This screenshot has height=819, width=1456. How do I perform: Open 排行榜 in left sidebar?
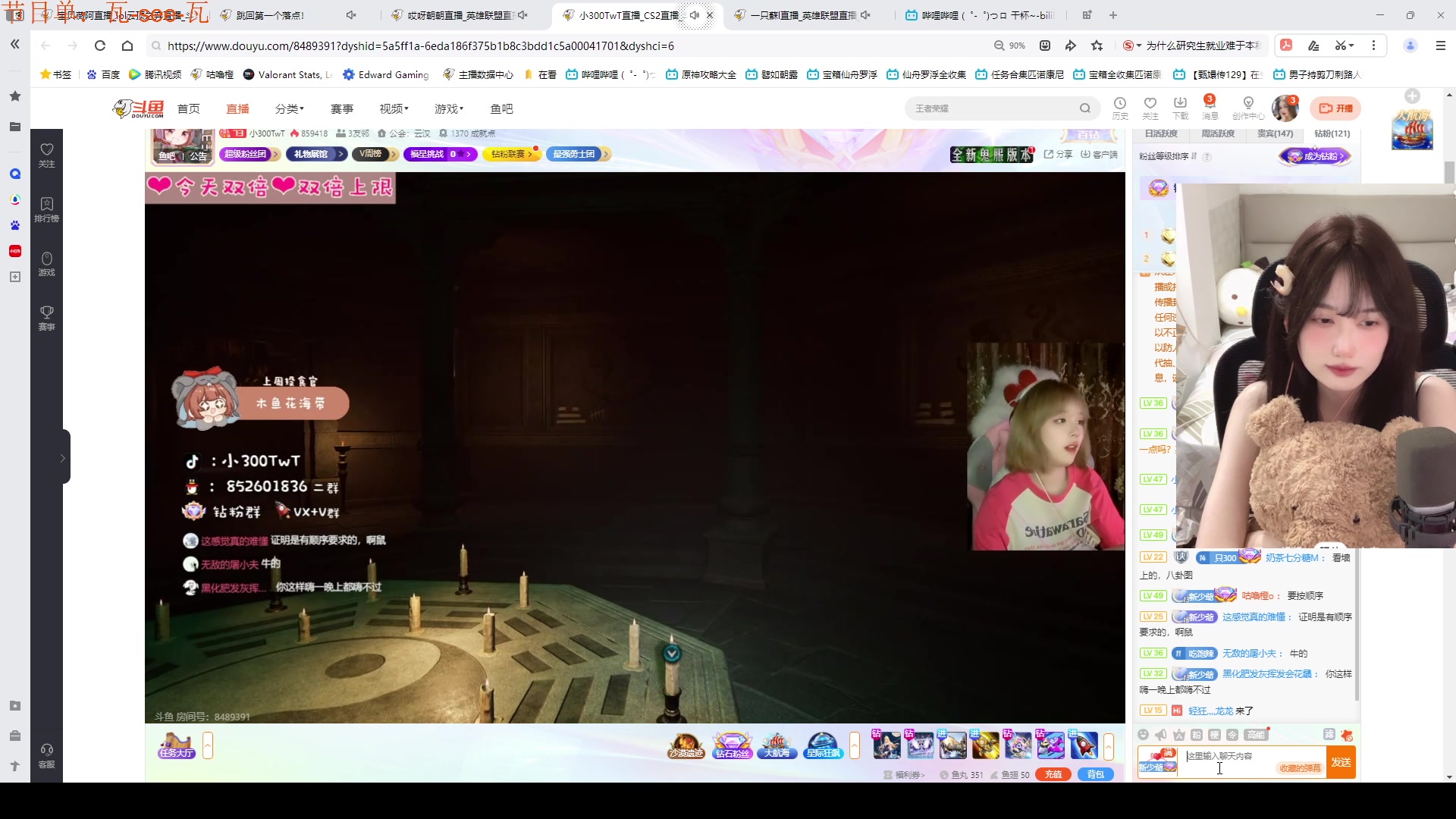coord(46,209)
